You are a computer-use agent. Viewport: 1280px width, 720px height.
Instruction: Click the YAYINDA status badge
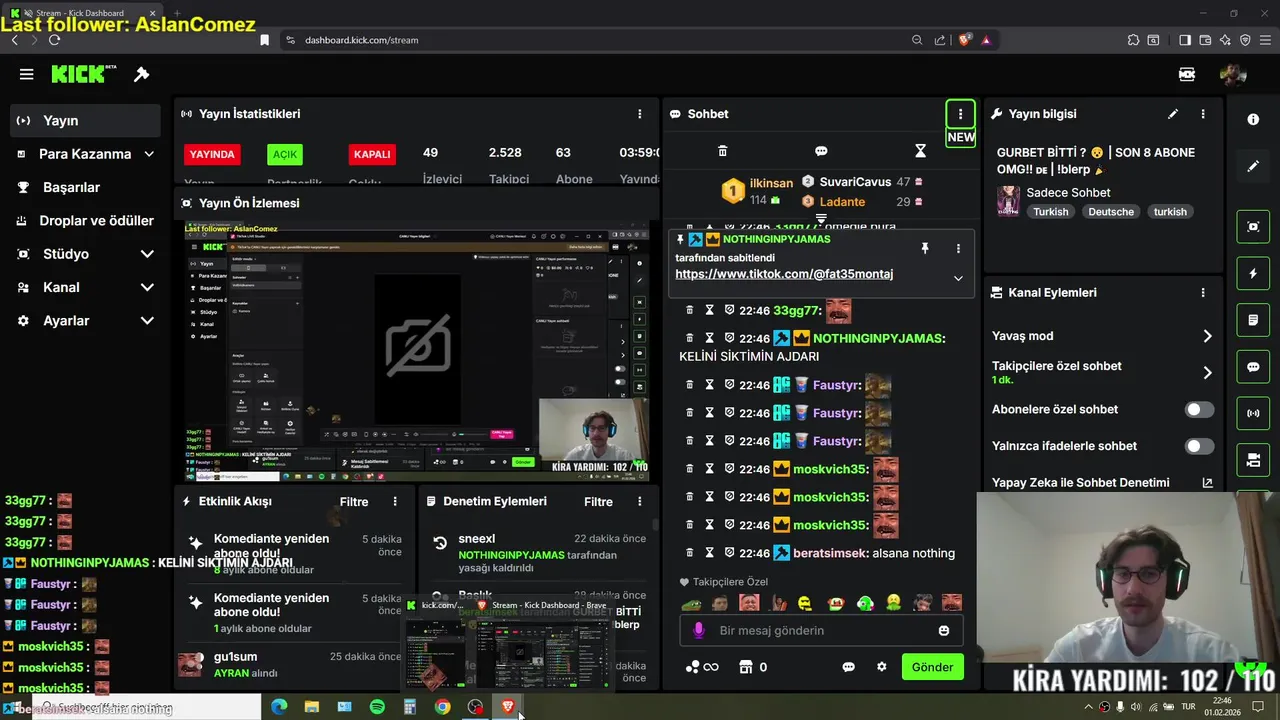pyautogui.click(x=212, y=154)
